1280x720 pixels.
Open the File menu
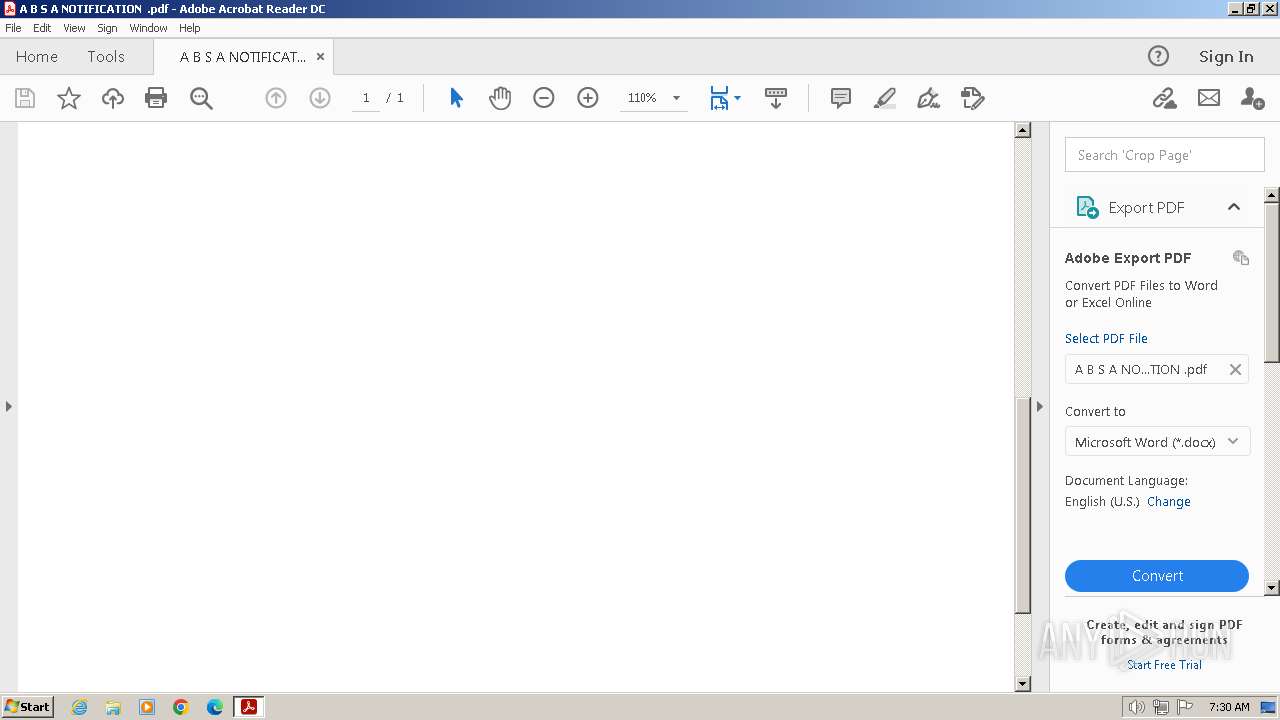point(13,28)
